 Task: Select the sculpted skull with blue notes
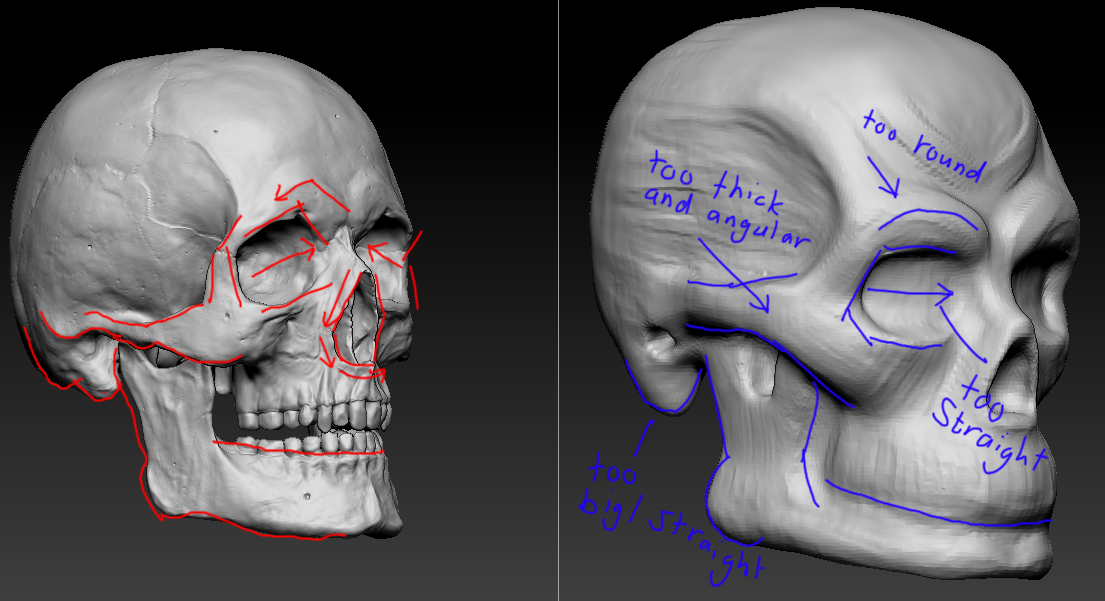[x=832, y=292]
